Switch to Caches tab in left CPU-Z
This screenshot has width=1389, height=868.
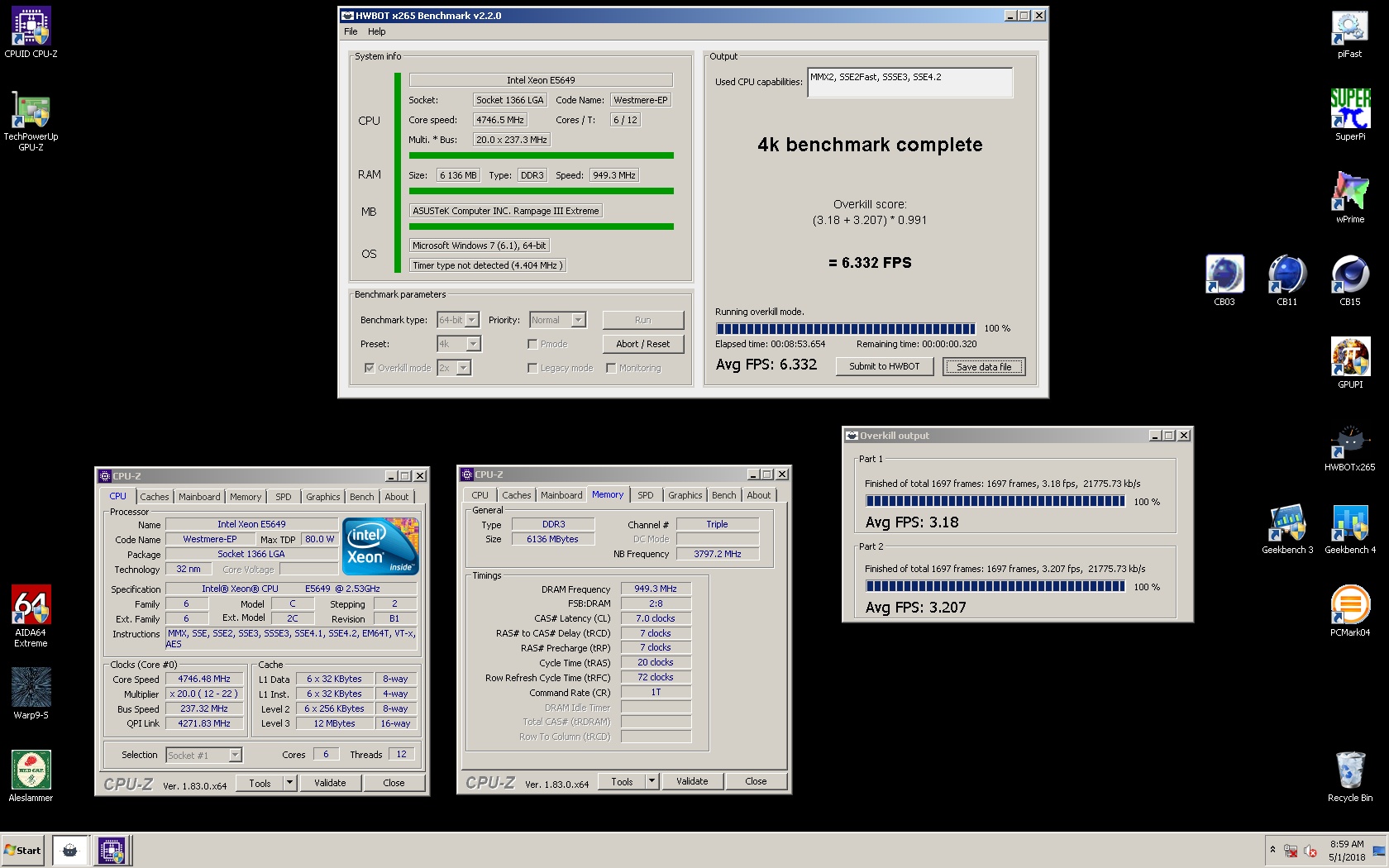155,497
